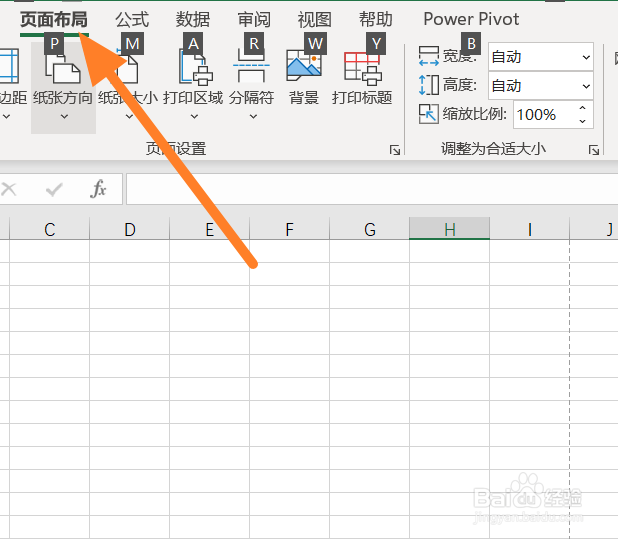Select column F header
Viewport: 618px width, 539px height.
[x=290, y=229]
